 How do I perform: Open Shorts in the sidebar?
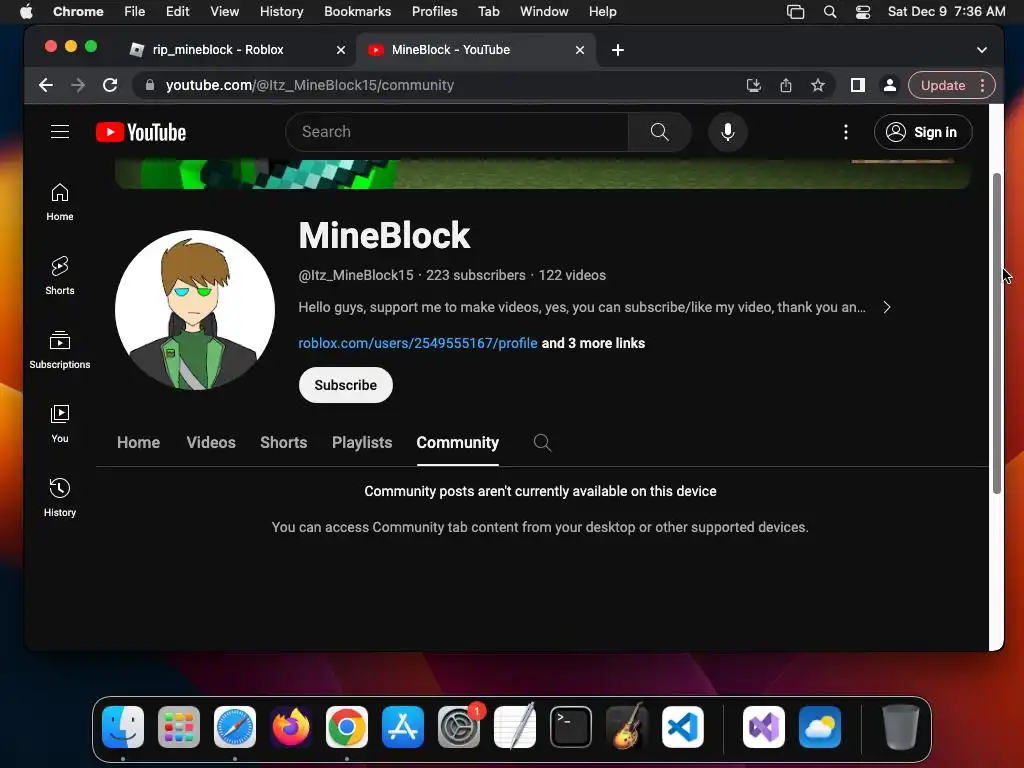[59, 276]
